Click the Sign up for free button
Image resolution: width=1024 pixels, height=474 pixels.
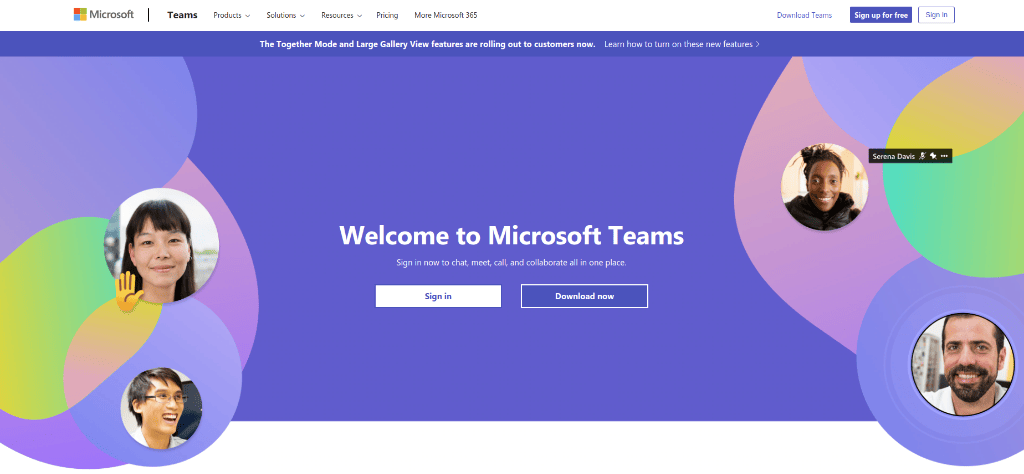880,15
